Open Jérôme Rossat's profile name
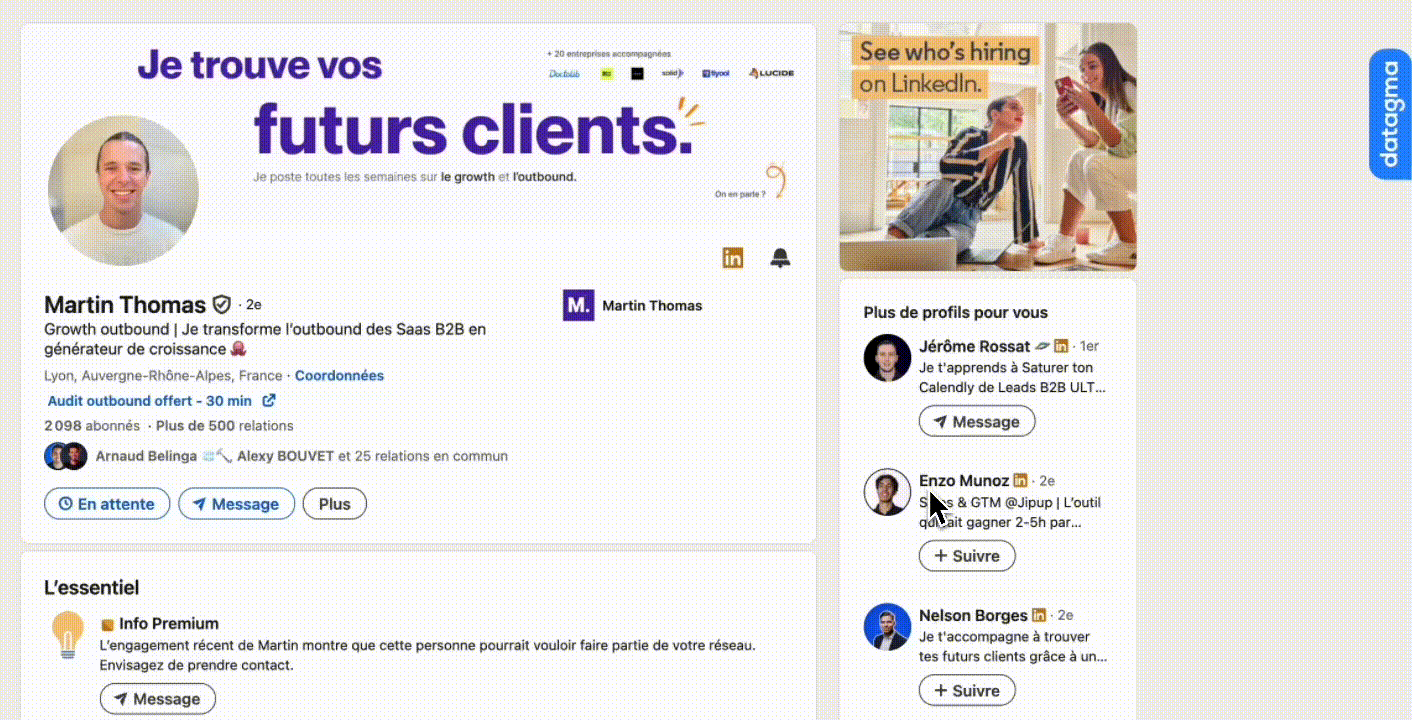This screenshot has height=720, width=1412. tap(975, 346)
